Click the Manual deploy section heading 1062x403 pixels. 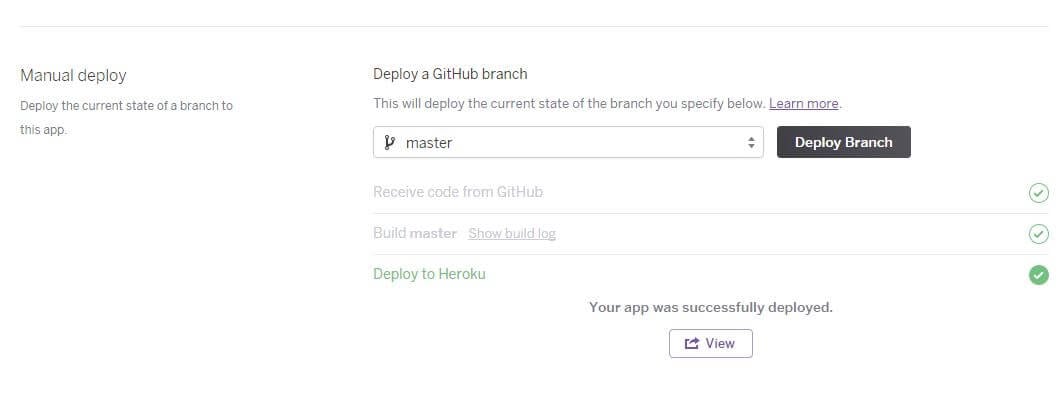point(73,75)
